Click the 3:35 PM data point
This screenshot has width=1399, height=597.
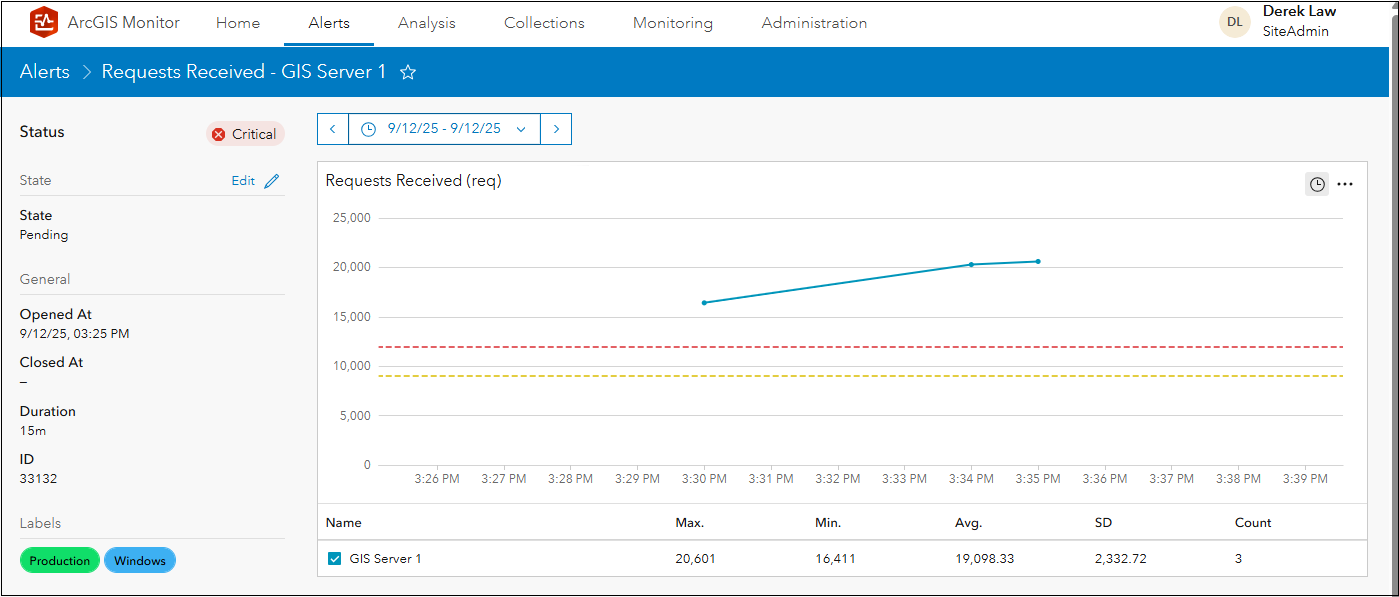point(1038,262)
